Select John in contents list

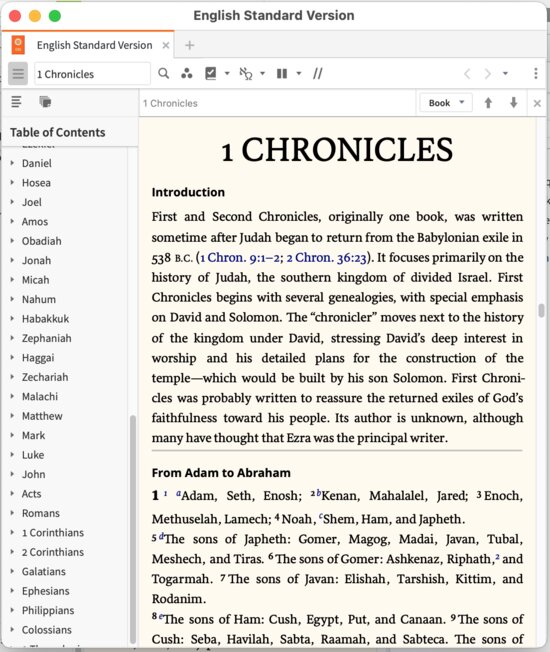[34, 474]
